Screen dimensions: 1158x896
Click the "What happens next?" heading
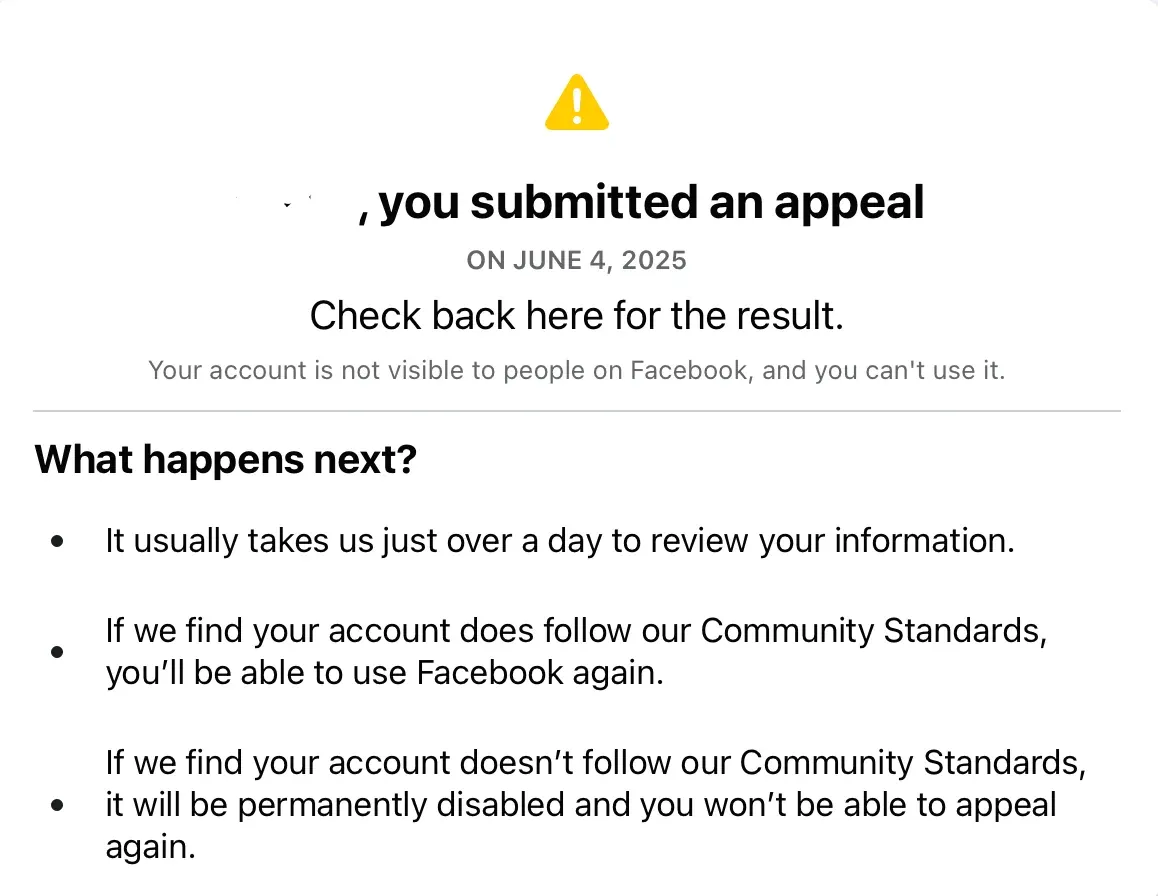[225, 460]
